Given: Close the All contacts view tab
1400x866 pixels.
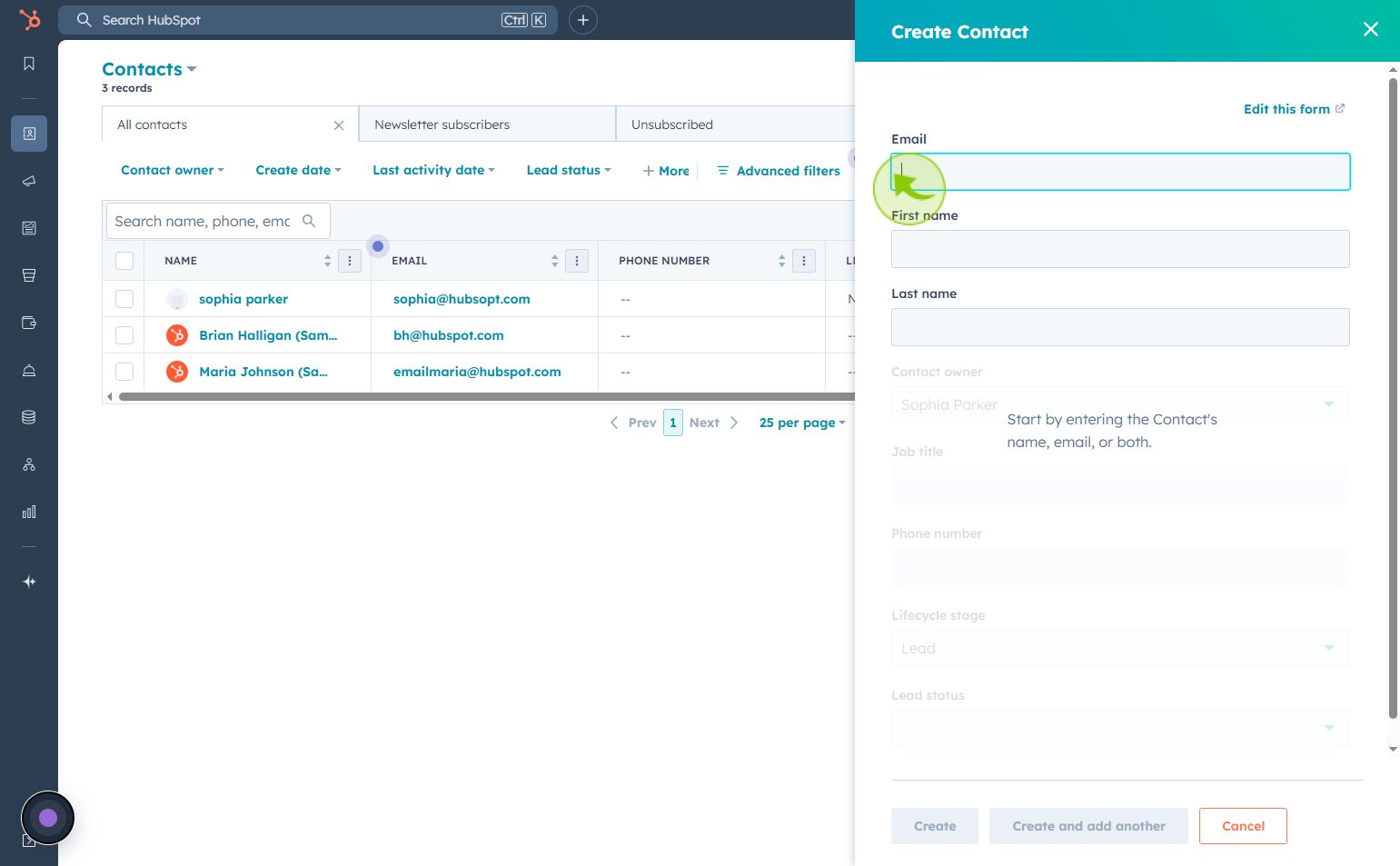Looking at the screenshot, I should [x=339, y=125].
